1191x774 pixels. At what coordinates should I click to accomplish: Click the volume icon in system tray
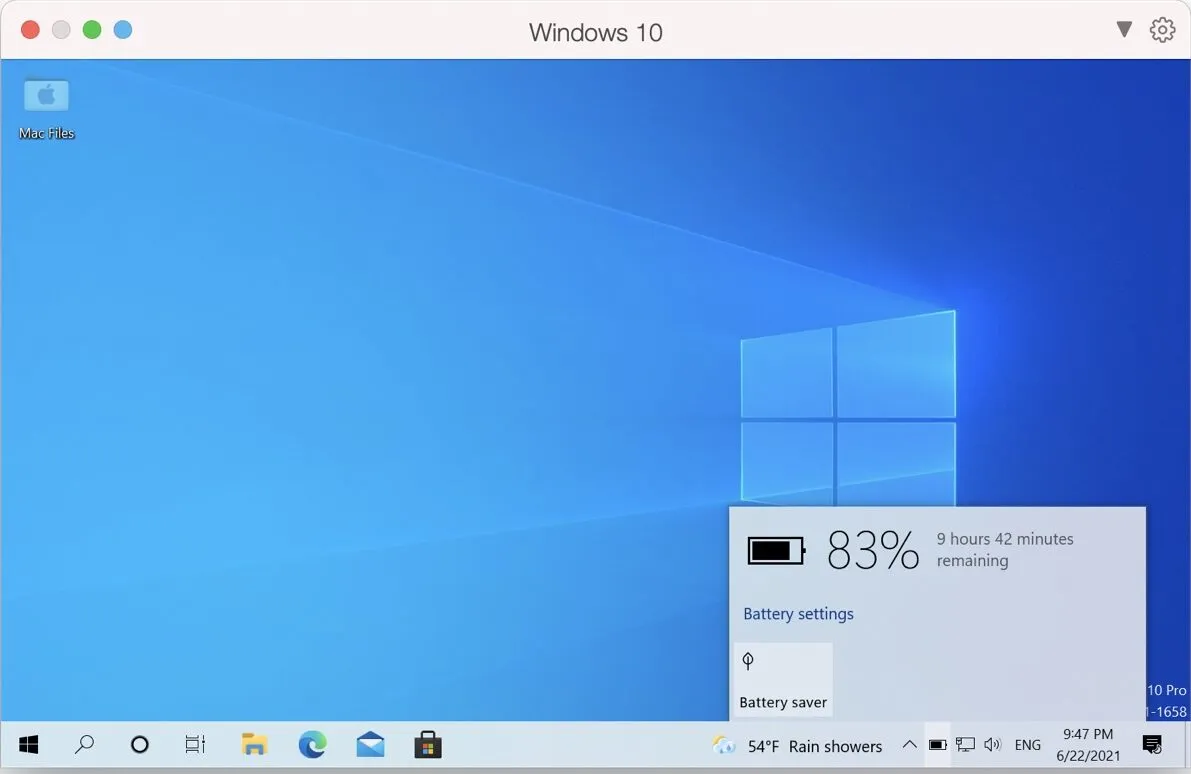click(993, 744)
